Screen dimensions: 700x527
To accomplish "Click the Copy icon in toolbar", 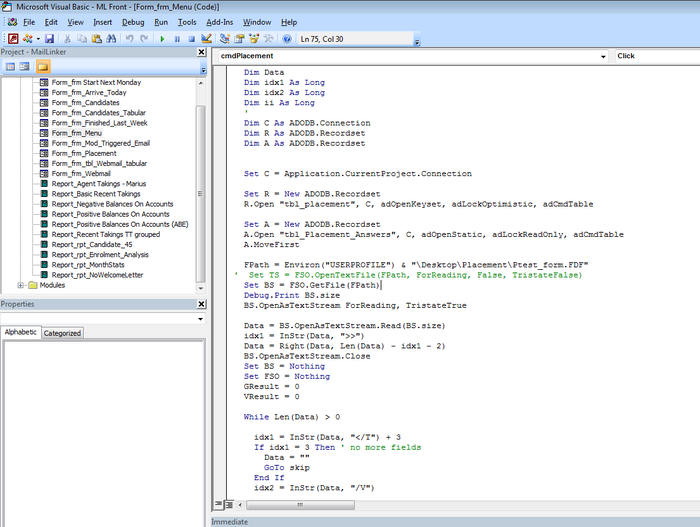I will (82, 39).
